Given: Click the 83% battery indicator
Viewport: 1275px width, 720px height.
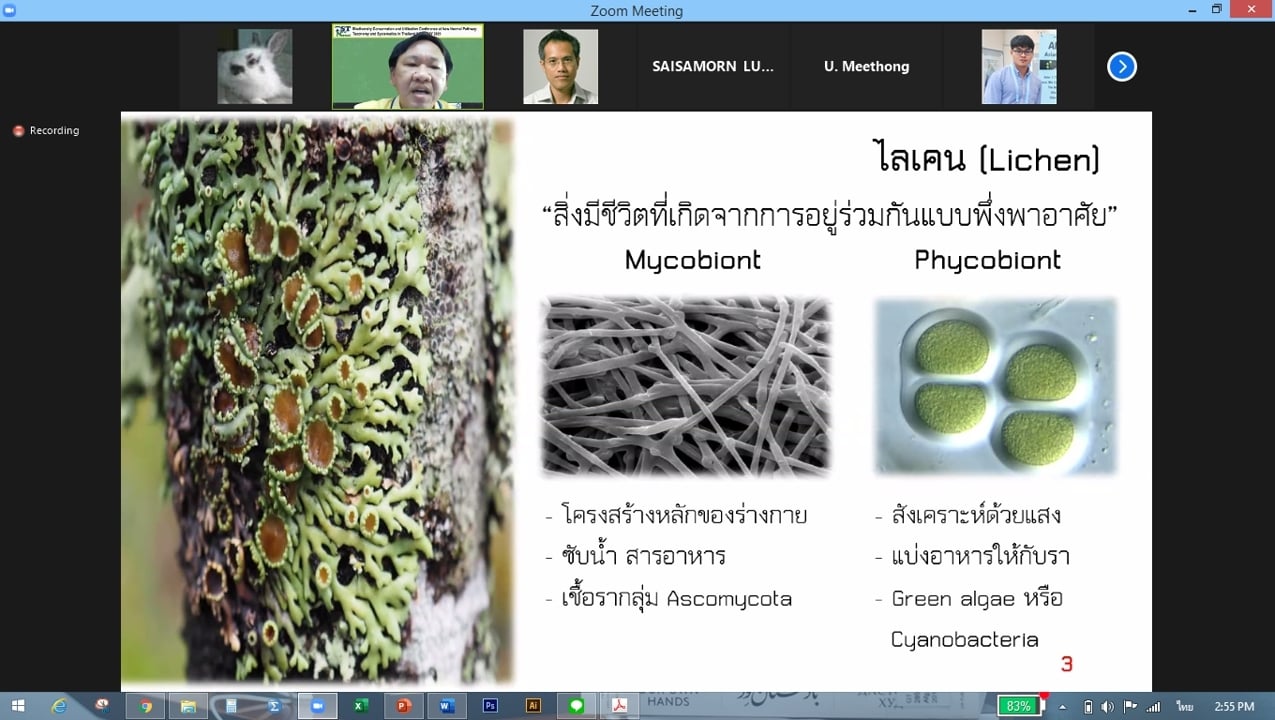Looking at the screenshot, I should point(1018,706).
